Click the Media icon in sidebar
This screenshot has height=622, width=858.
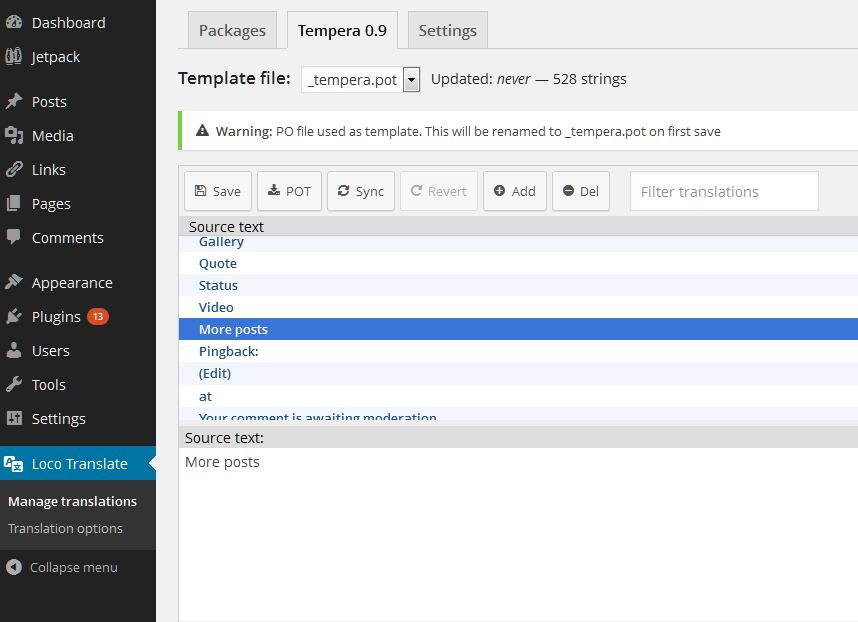pos(14,135)
